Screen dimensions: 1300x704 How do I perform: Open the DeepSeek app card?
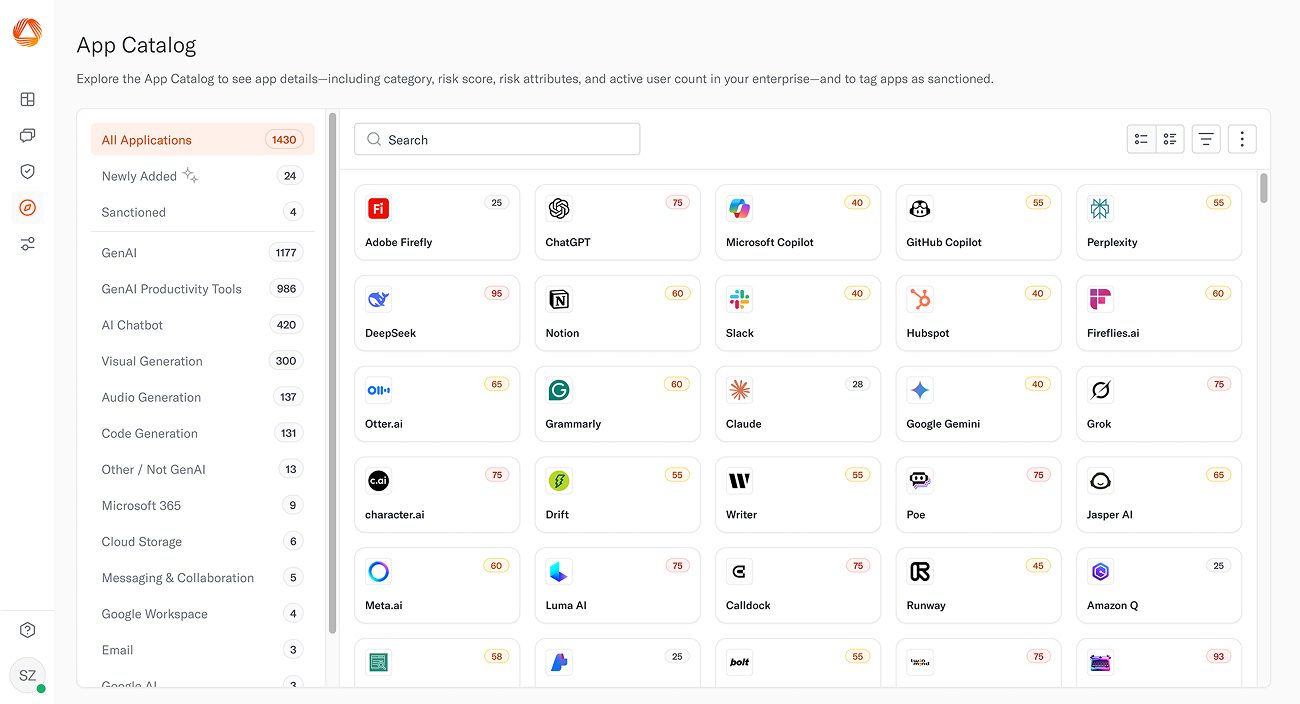(x=437, y=313)
